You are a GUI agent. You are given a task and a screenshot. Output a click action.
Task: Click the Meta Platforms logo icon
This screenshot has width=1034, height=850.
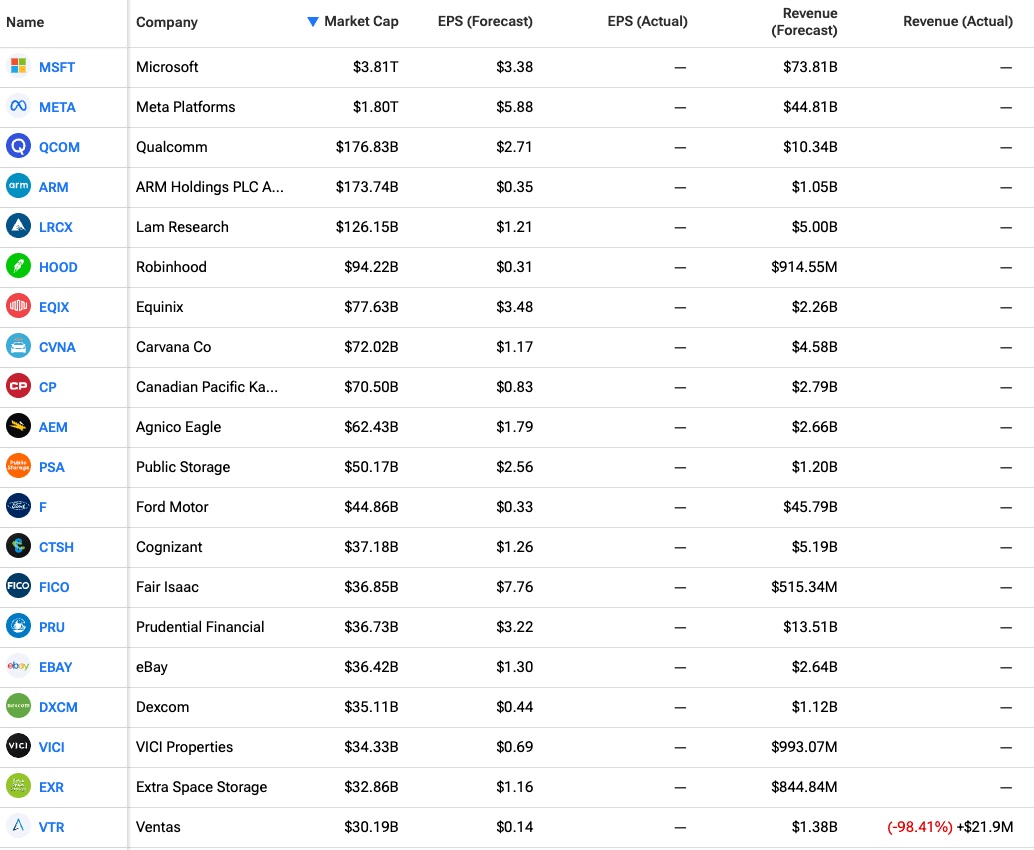point(18,107)
